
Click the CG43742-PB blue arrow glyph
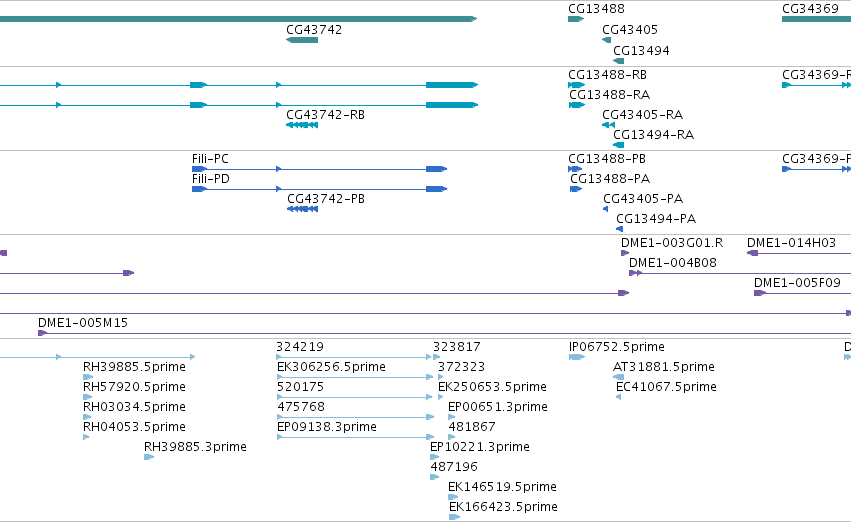[302, 209]
